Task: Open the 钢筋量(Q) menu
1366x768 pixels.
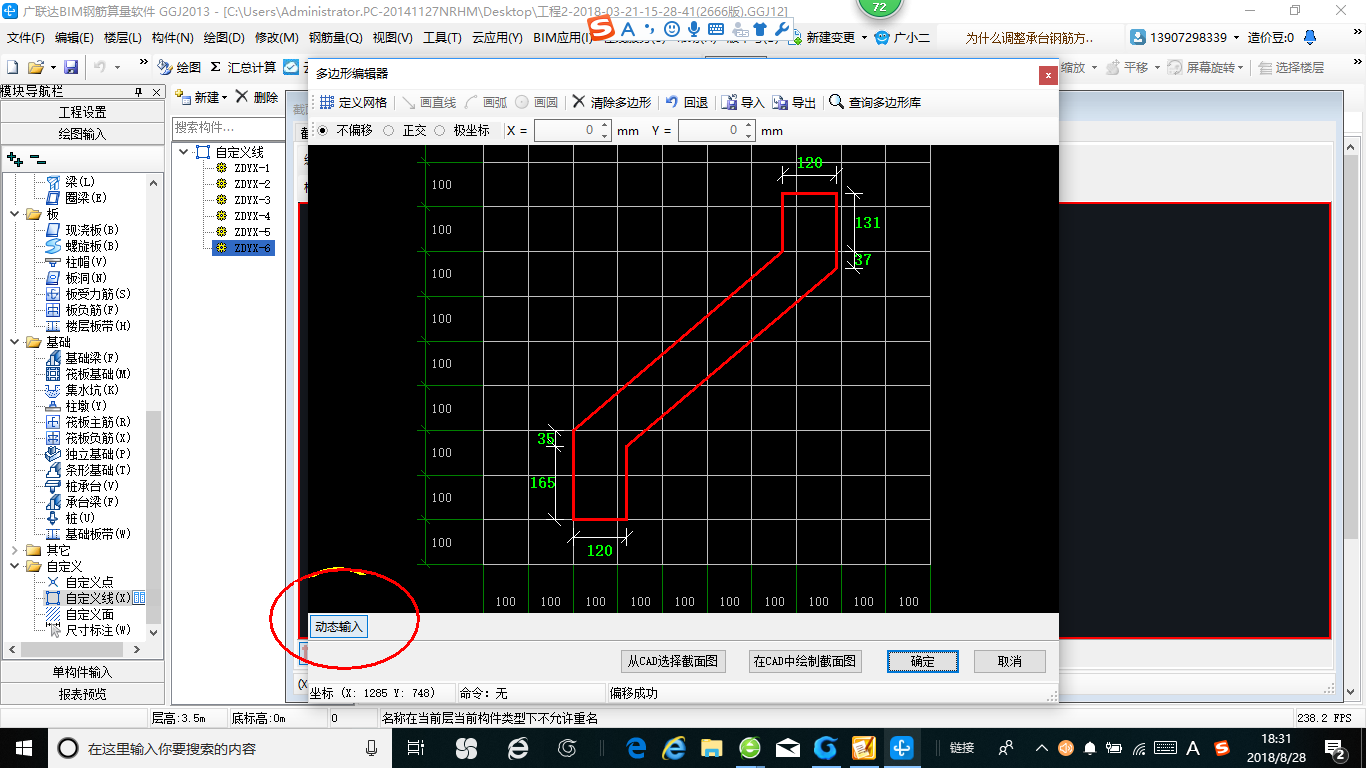Action: coord(335,38)
